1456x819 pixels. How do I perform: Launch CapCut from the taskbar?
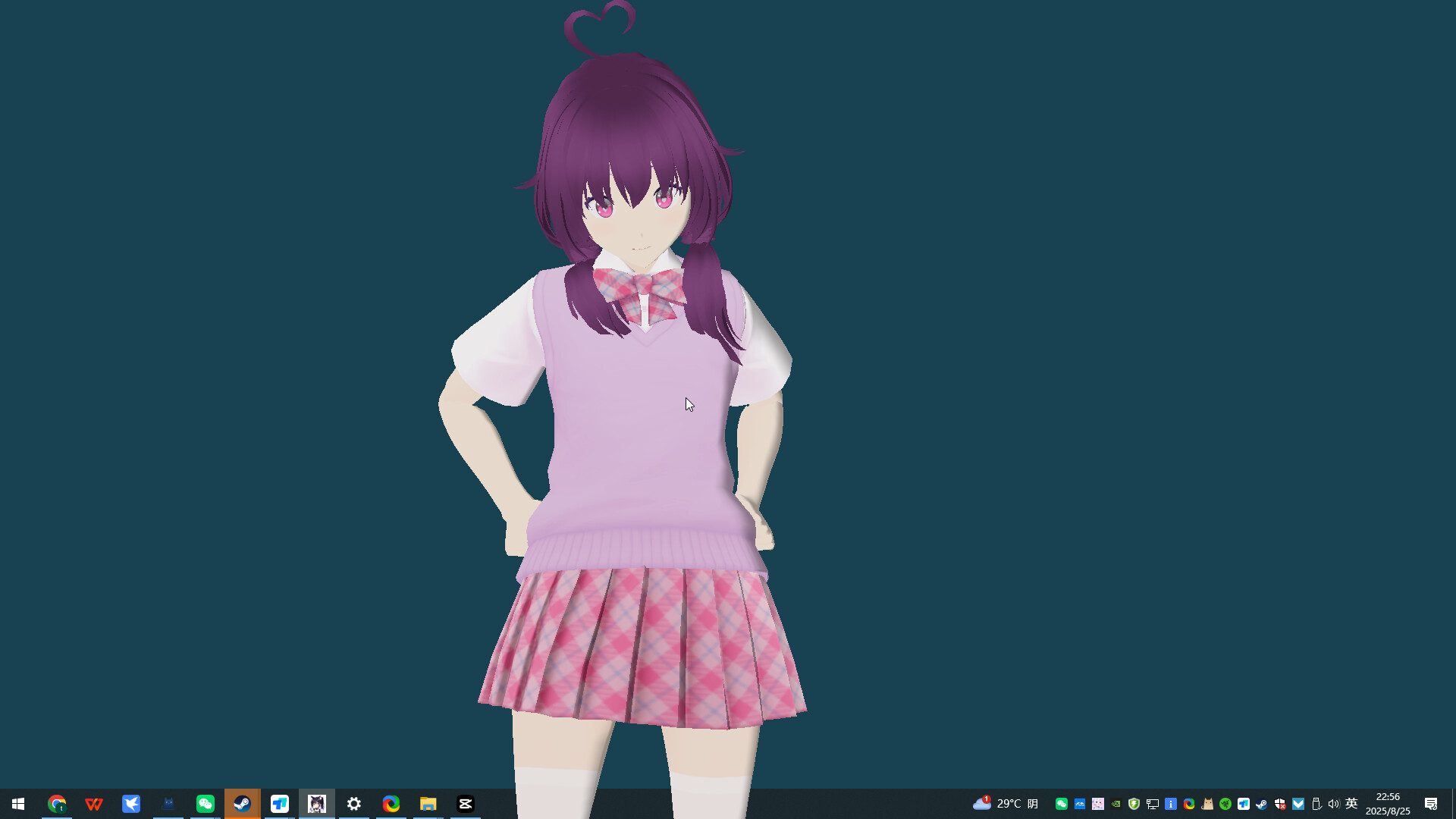click(466, 804)
